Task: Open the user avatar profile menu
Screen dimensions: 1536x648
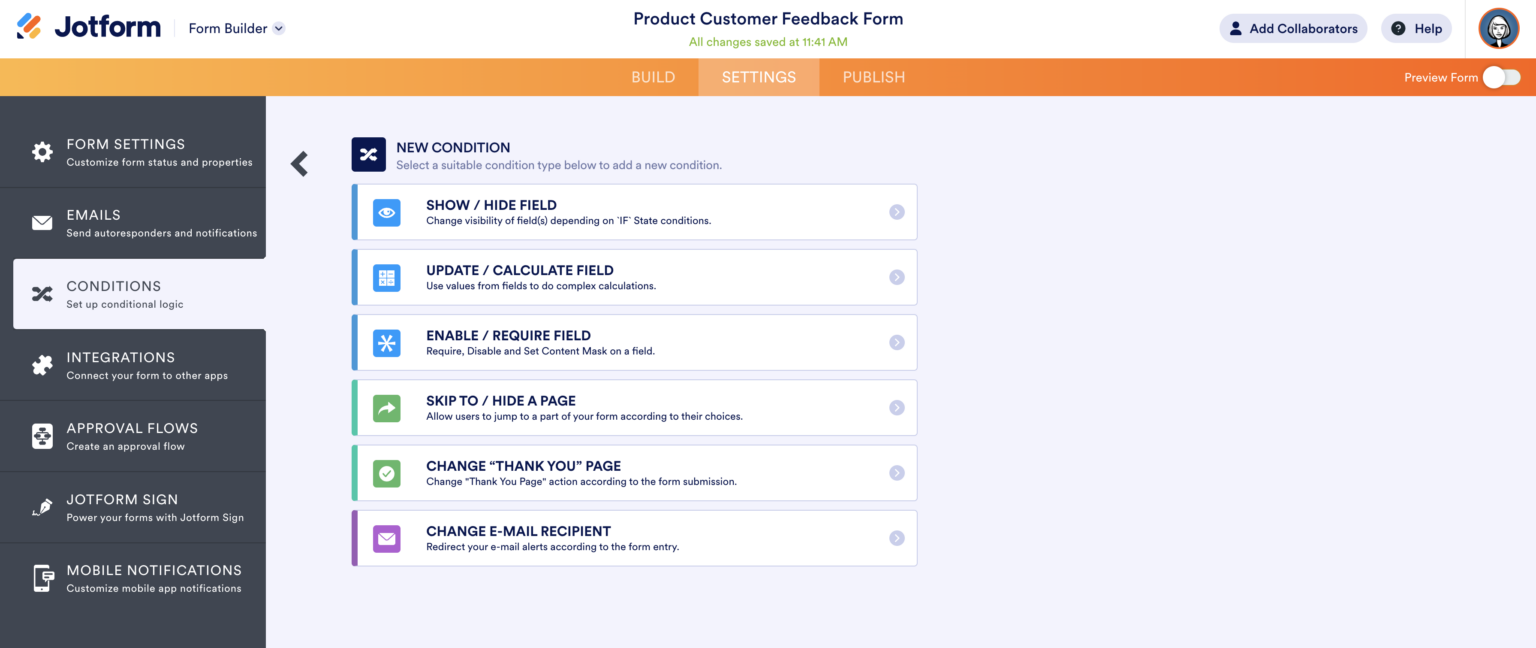Action: pos(1498,28)
